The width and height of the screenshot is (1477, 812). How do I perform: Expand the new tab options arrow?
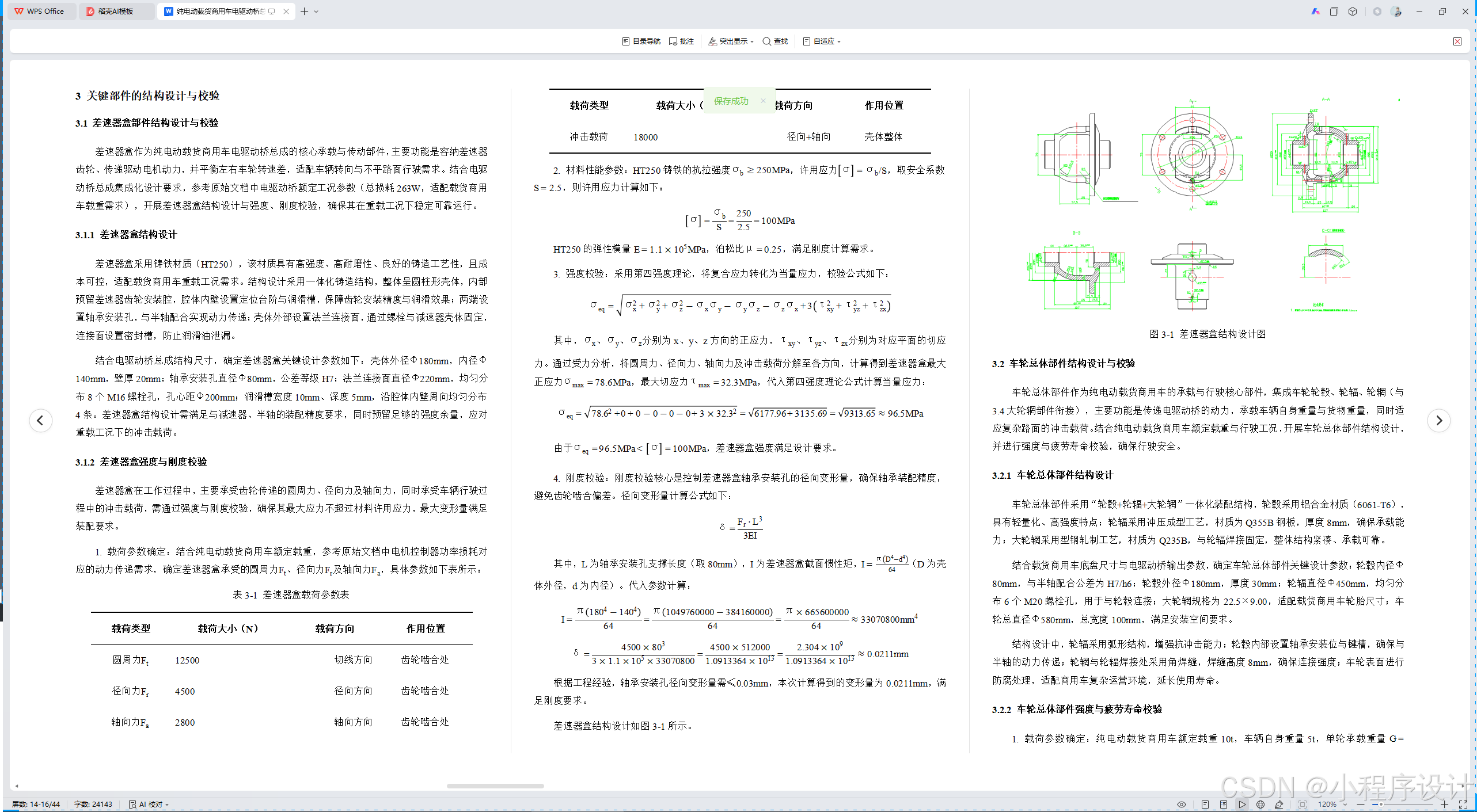[x=316, y=12]
